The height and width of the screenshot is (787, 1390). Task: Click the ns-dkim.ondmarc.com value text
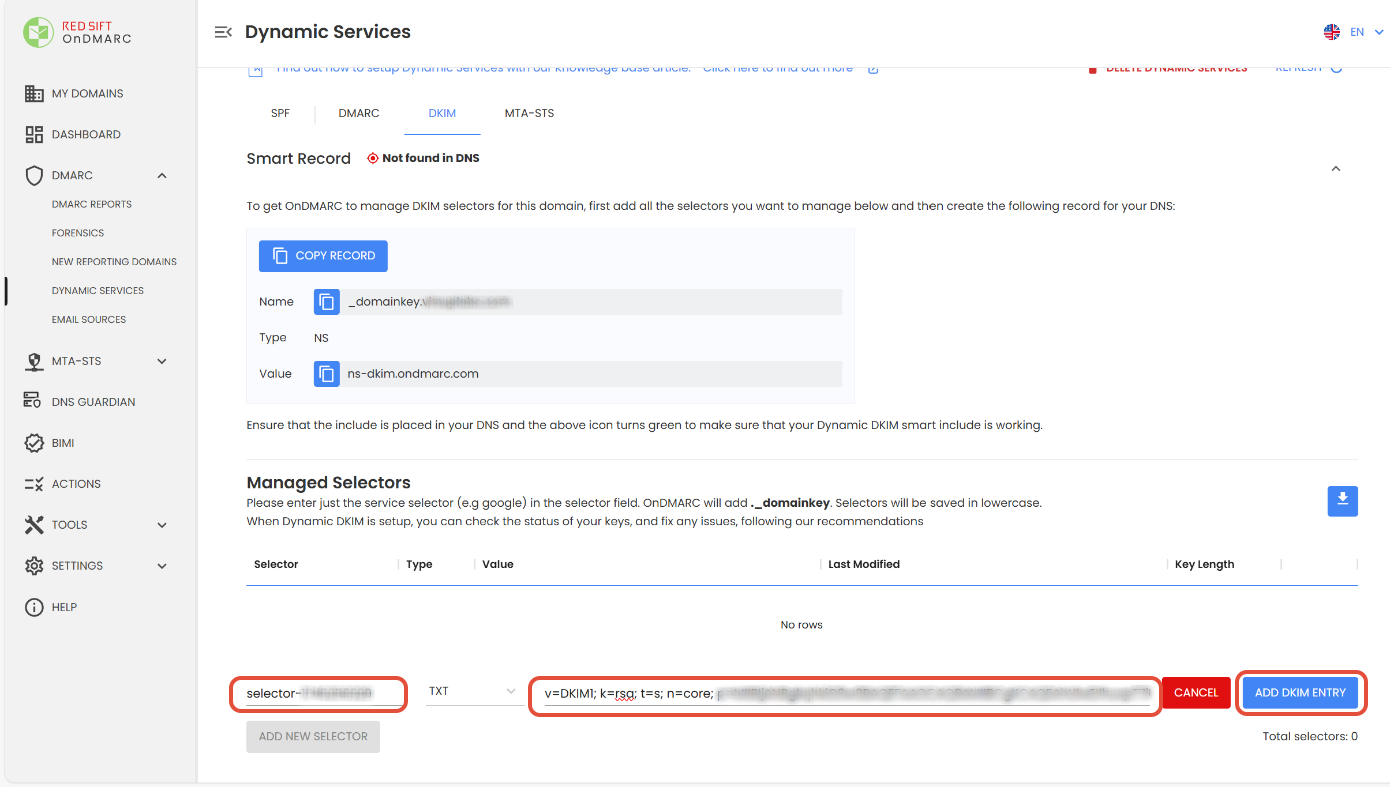click(413, 374)
